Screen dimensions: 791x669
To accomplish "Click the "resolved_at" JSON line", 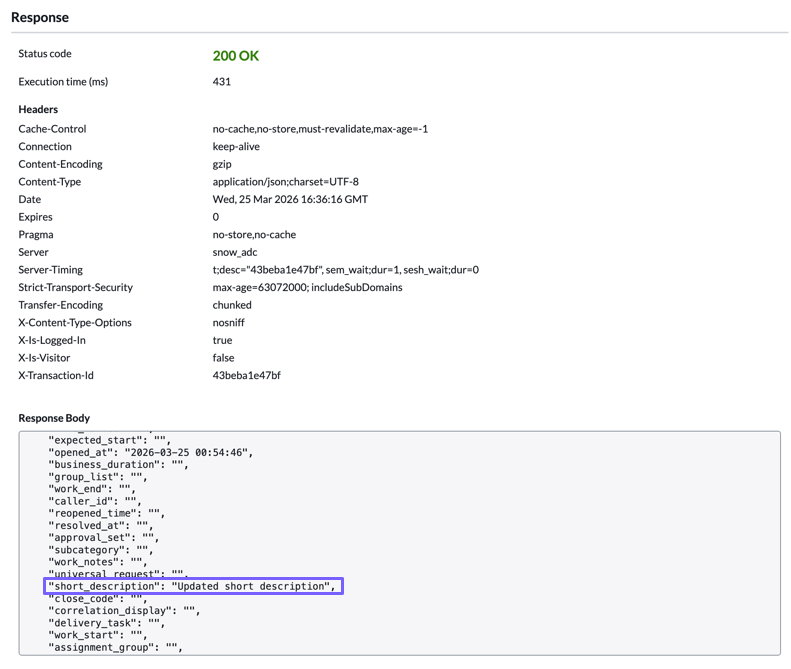I will point(100,526).
